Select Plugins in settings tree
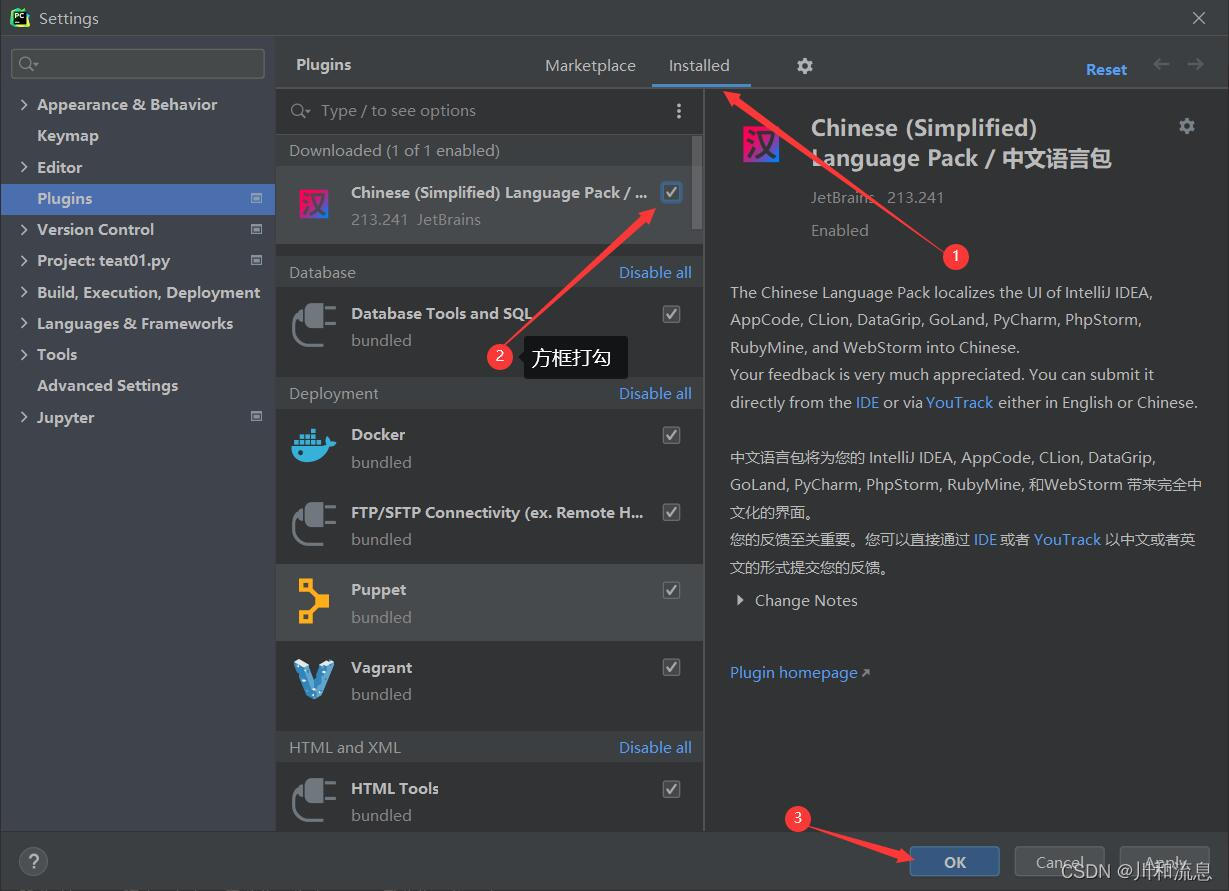This screenshot has height=891, width=1229. click(x=137, y=198)
